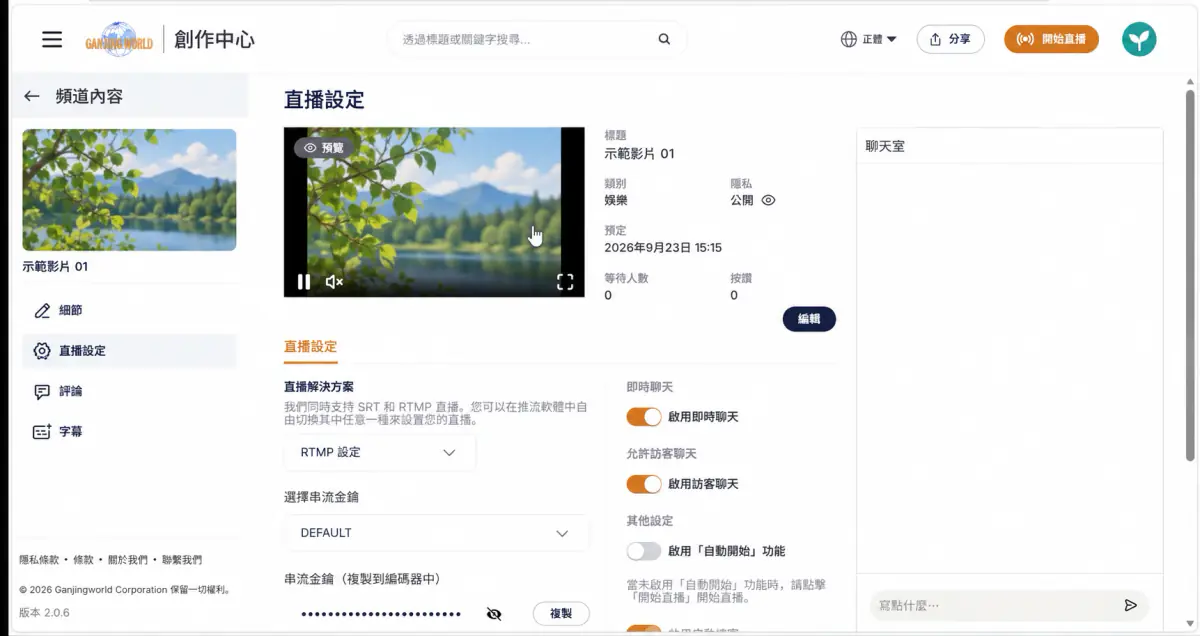Screen dimensions: 1200x636
Task: Pause the preview video
Action: pyautogui.click(x=303, y=282)
